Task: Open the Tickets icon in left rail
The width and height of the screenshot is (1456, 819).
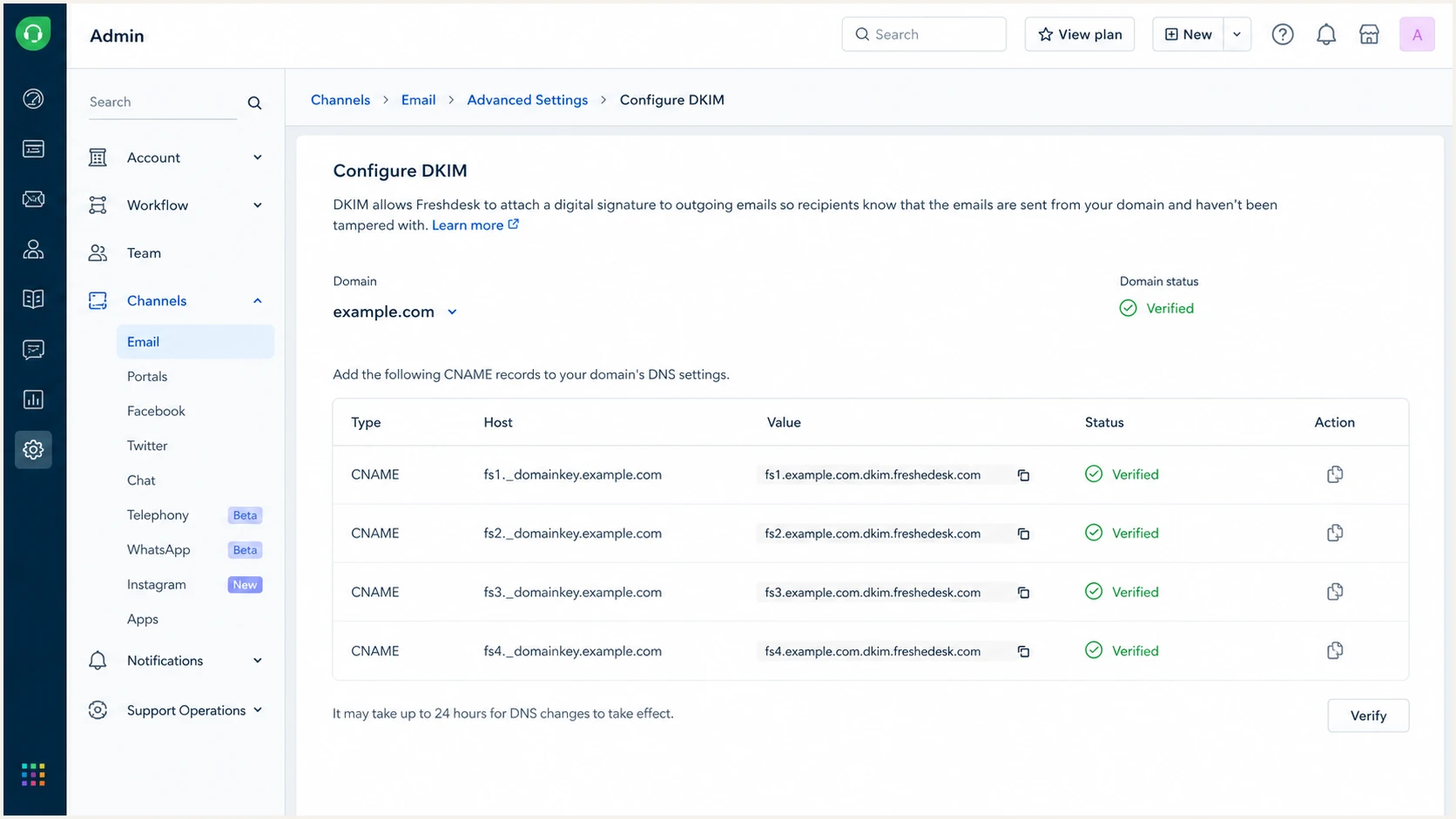Action: tap(33, 149)
